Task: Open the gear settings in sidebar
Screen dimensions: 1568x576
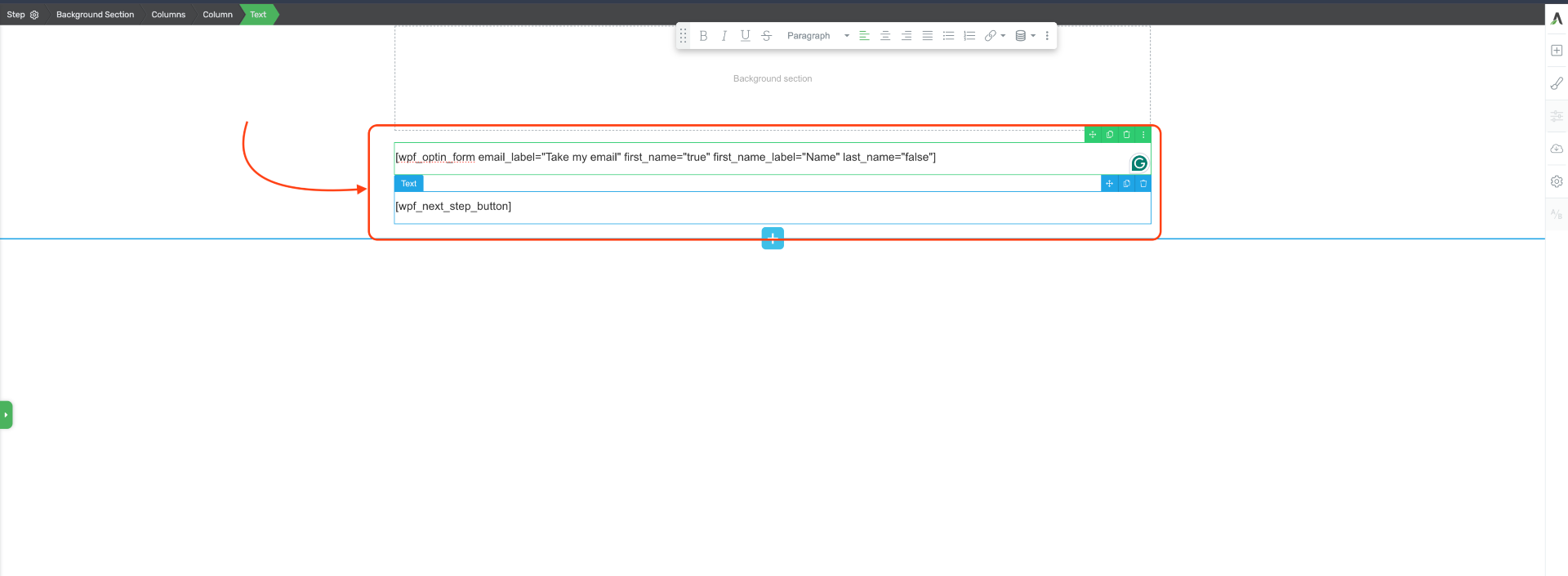Action: [x=1557, y=181]
